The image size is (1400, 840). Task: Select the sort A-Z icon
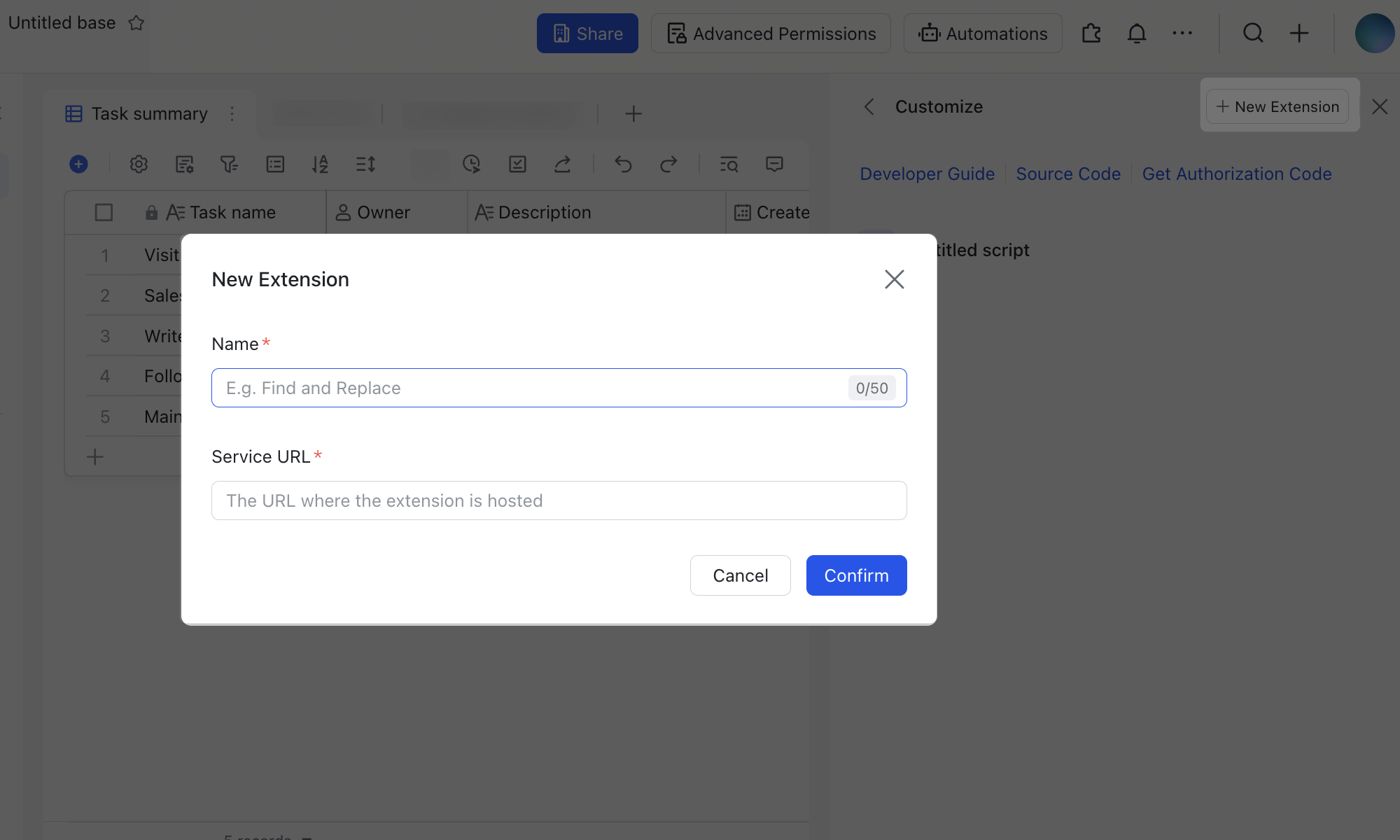(x=320, y=164)
